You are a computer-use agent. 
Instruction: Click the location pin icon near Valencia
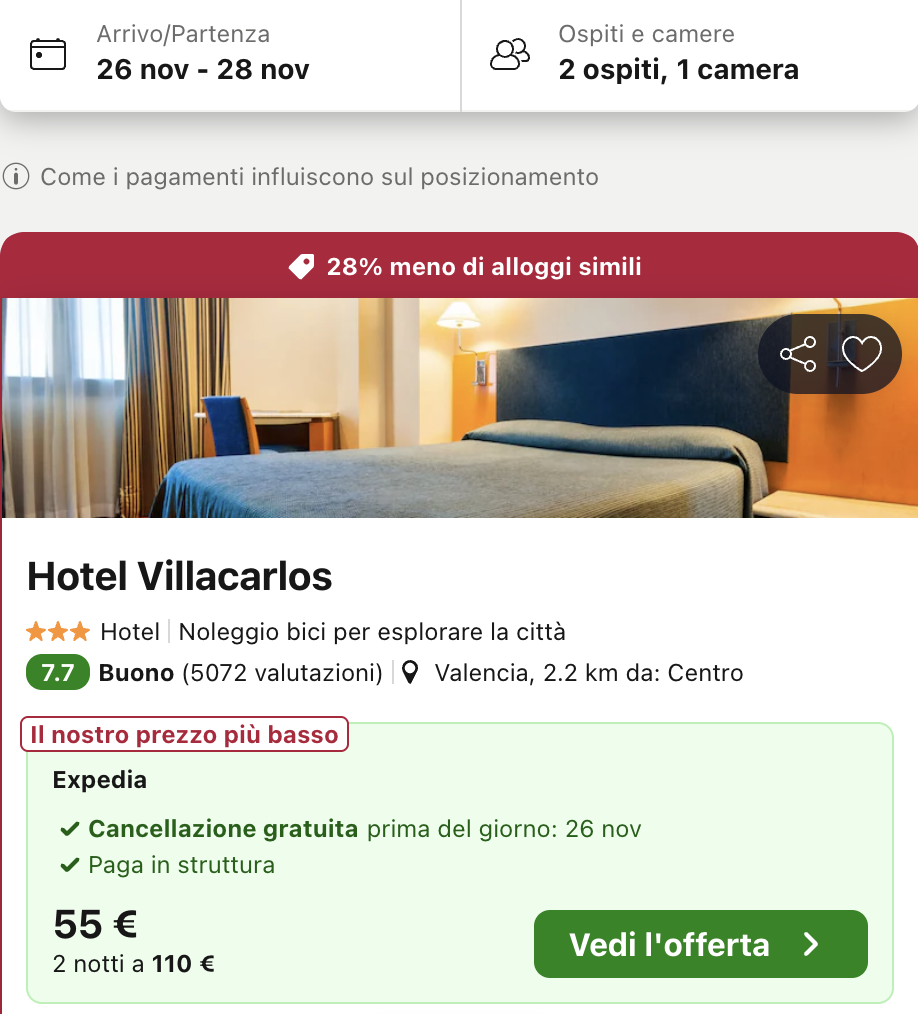[x=410, y=672]
